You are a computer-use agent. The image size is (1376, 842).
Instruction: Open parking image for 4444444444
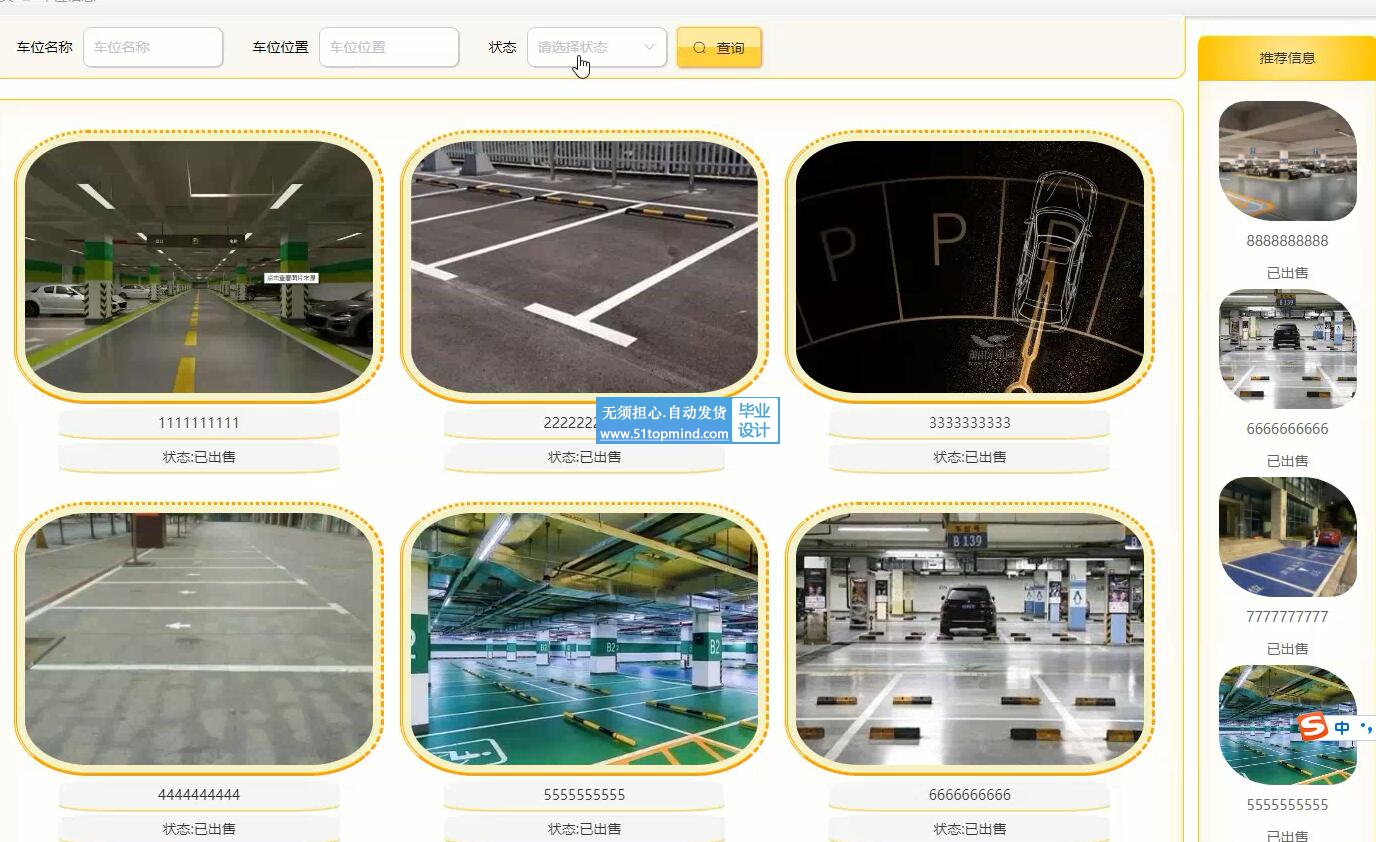(199, 639)
